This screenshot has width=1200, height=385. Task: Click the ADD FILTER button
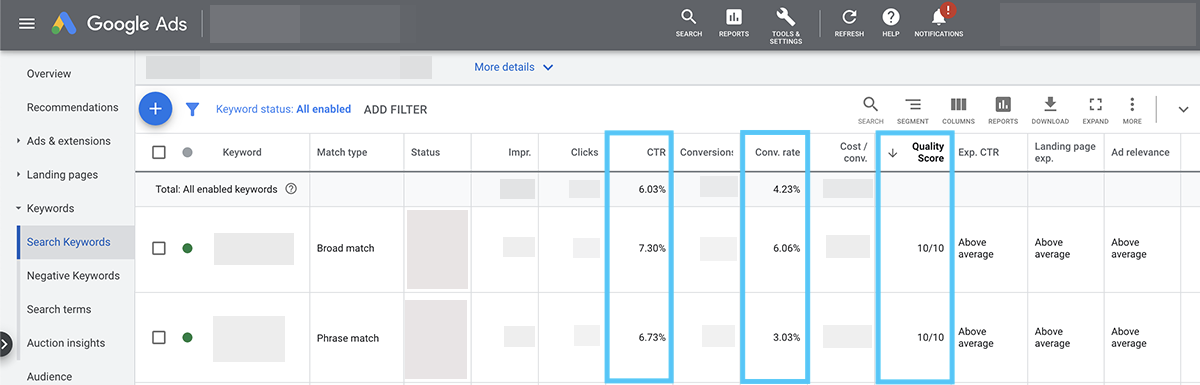pos(395,109)
